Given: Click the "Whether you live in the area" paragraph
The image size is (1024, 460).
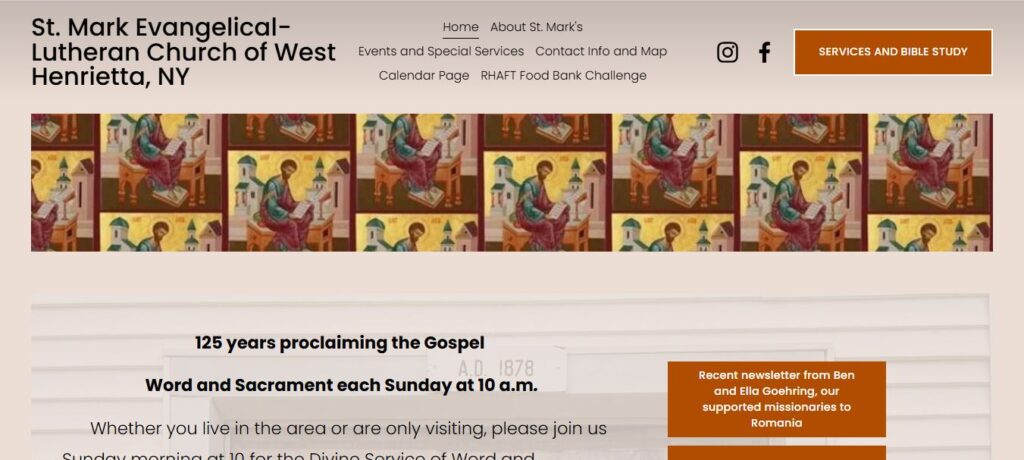Looking at the screenshot, I should click(x=348, y=428).
